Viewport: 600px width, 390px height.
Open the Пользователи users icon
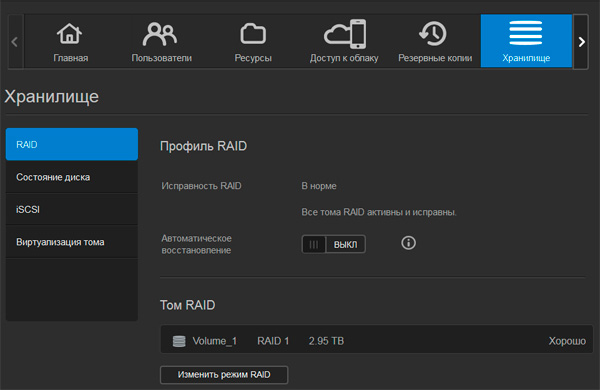pos(160,34)
